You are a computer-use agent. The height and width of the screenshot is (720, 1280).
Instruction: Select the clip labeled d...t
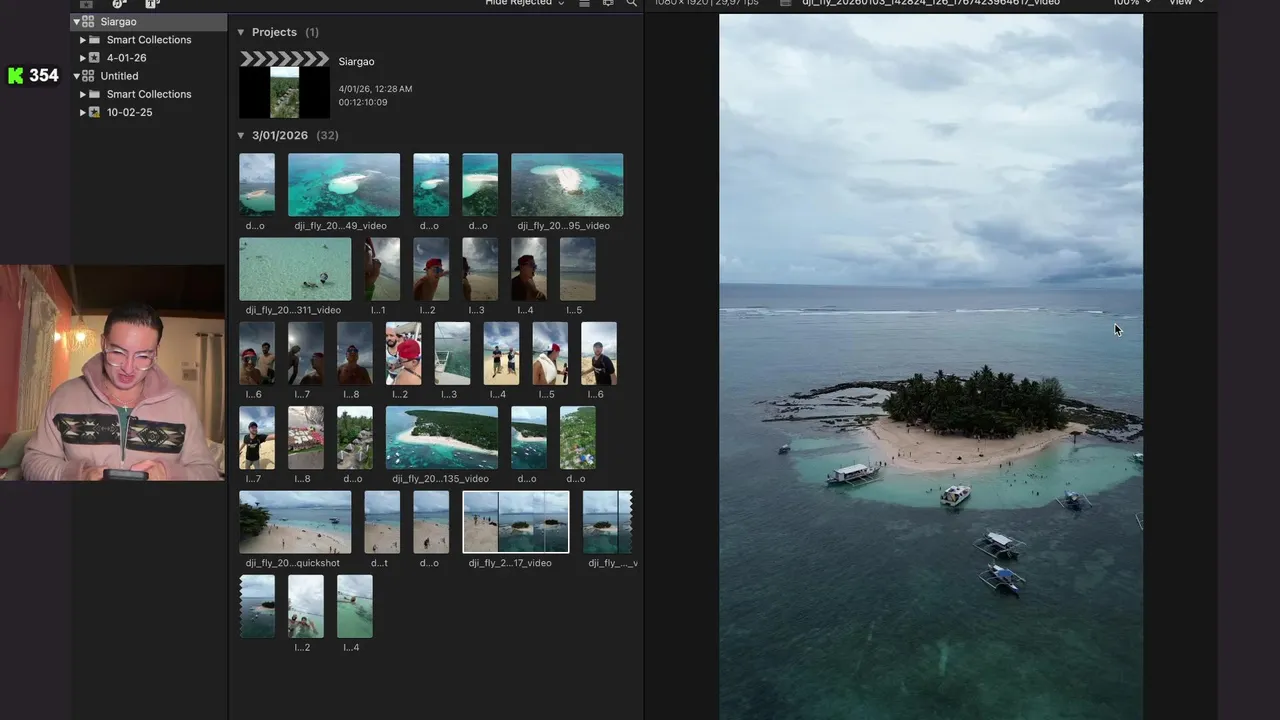coord(382,522)
